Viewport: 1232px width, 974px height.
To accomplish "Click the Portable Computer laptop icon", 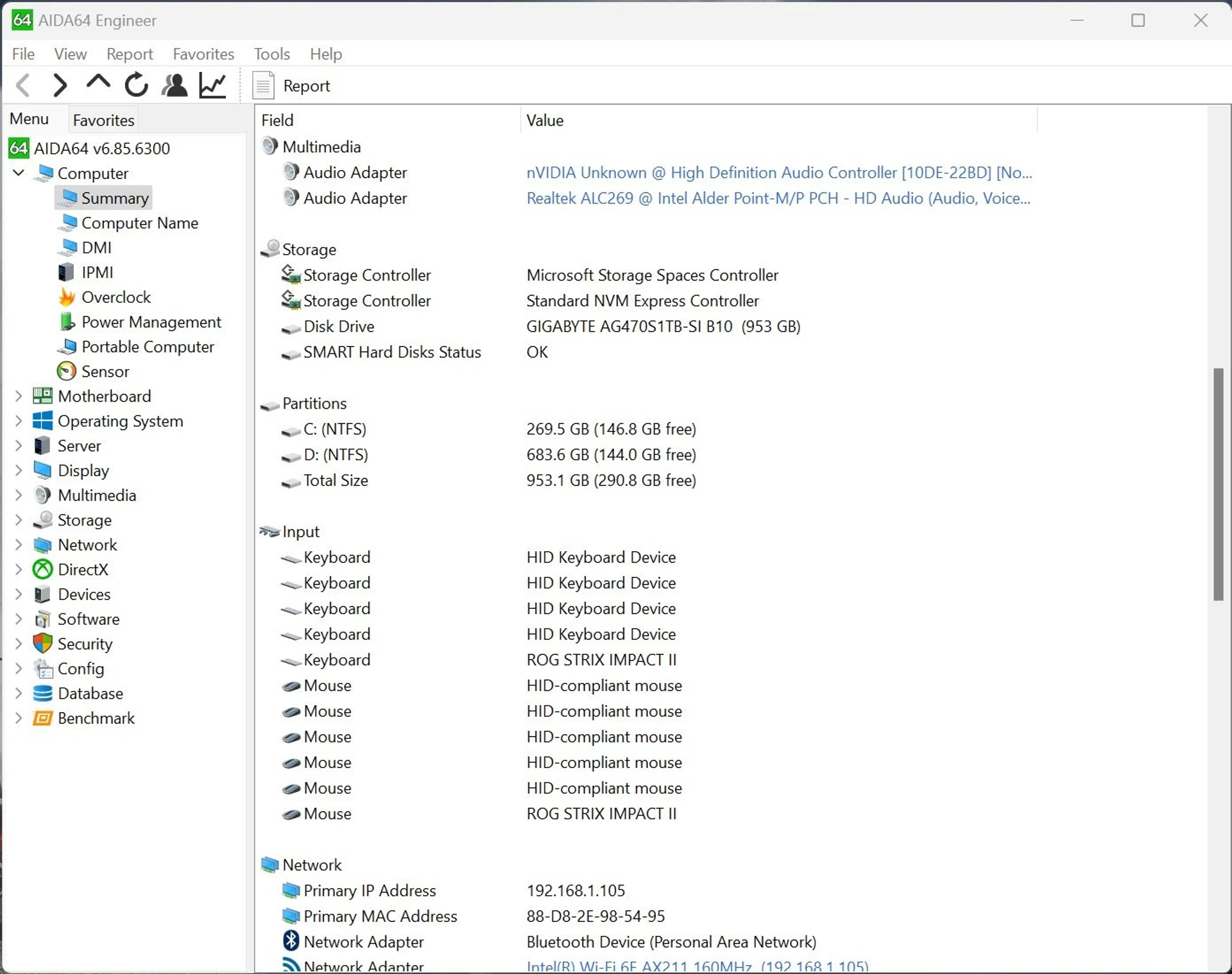I will pyautogui.click(x=67, y=346).
